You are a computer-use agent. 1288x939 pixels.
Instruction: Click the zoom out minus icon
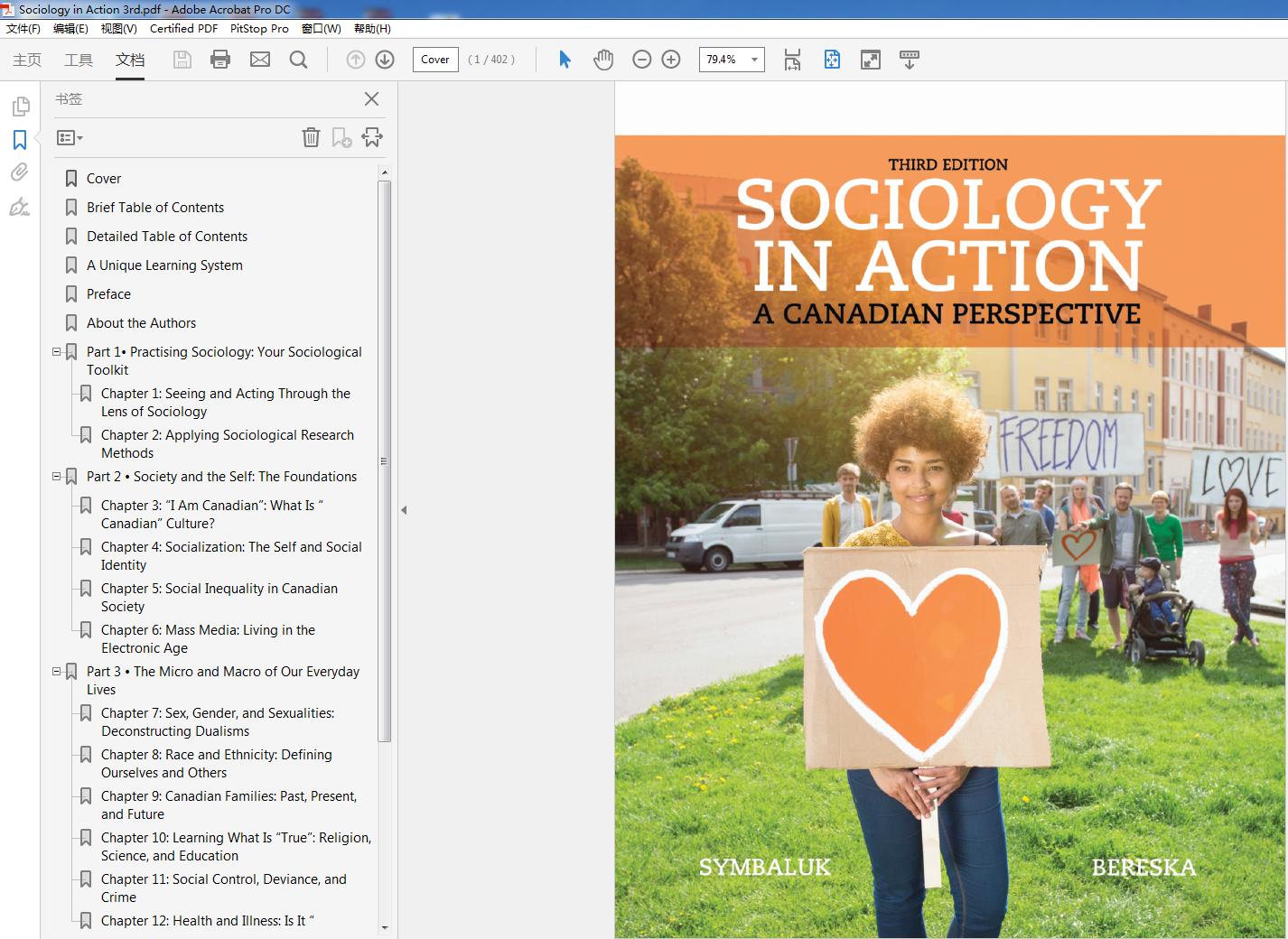[641, 60]
